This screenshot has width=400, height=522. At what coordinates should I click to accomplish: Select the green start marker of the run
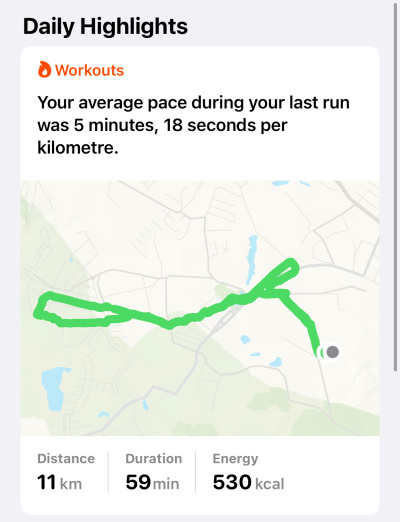tap(322, 352)
